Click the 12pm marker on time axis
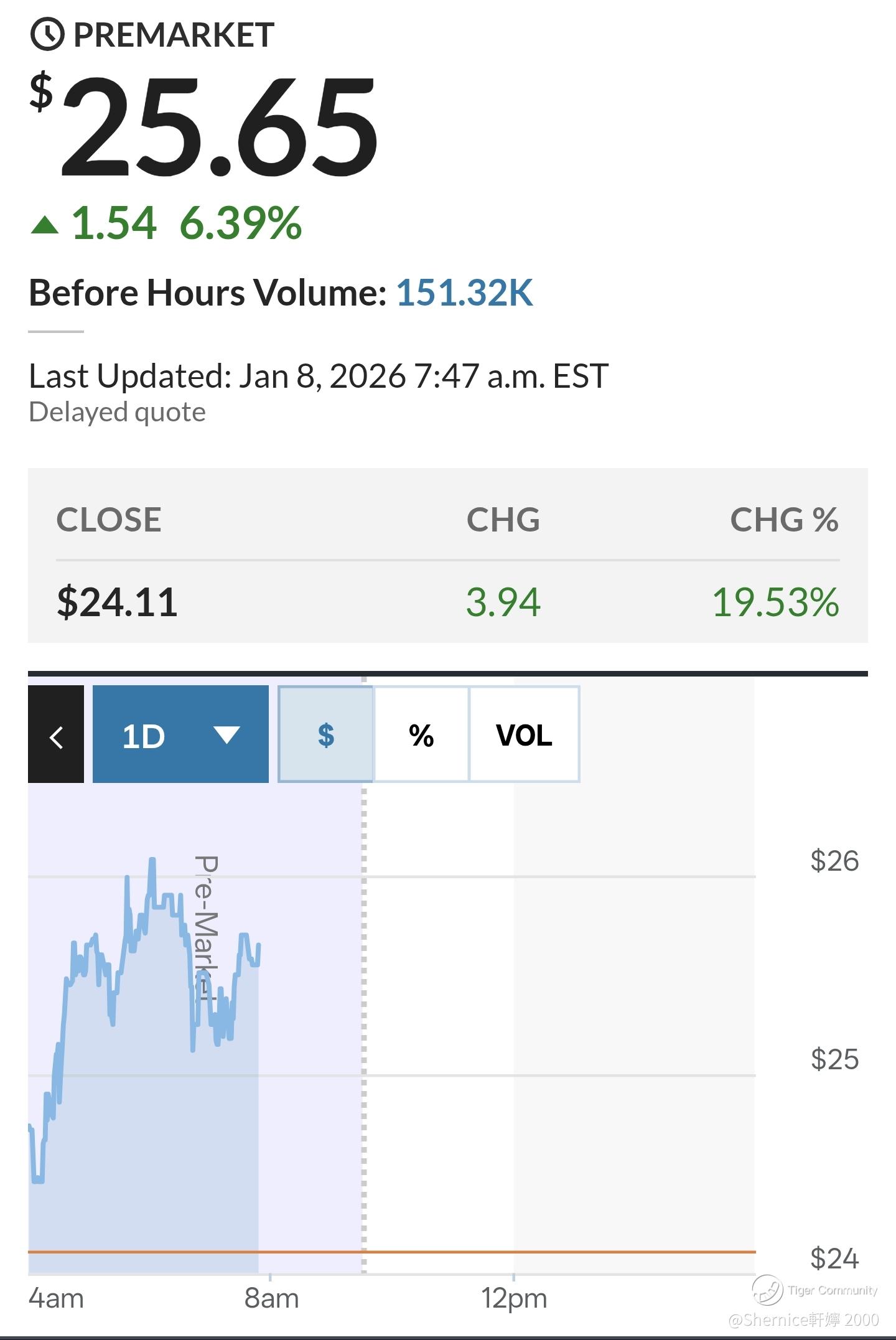Viewport: 896px width, 1340px height. (514, 1298)
